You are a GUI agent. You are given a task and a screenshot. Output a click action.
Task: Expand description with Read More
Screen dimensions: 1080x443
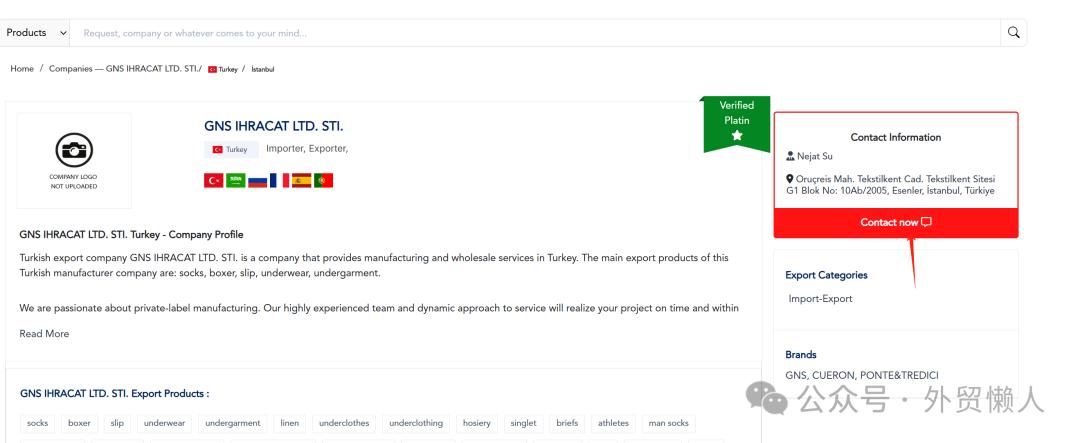point(44,333)
